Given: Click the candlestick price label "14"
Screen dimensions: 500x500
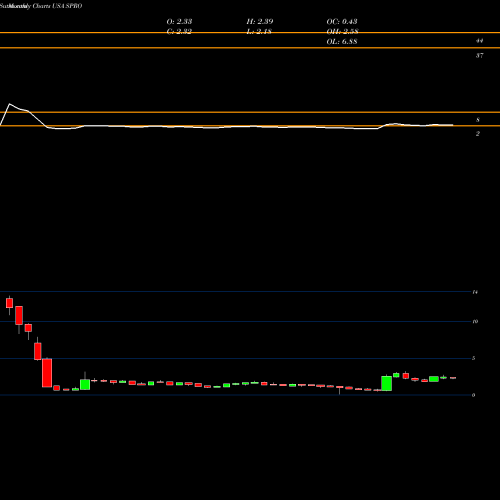Looking at the screenshot, I should [x=475, y=292].
